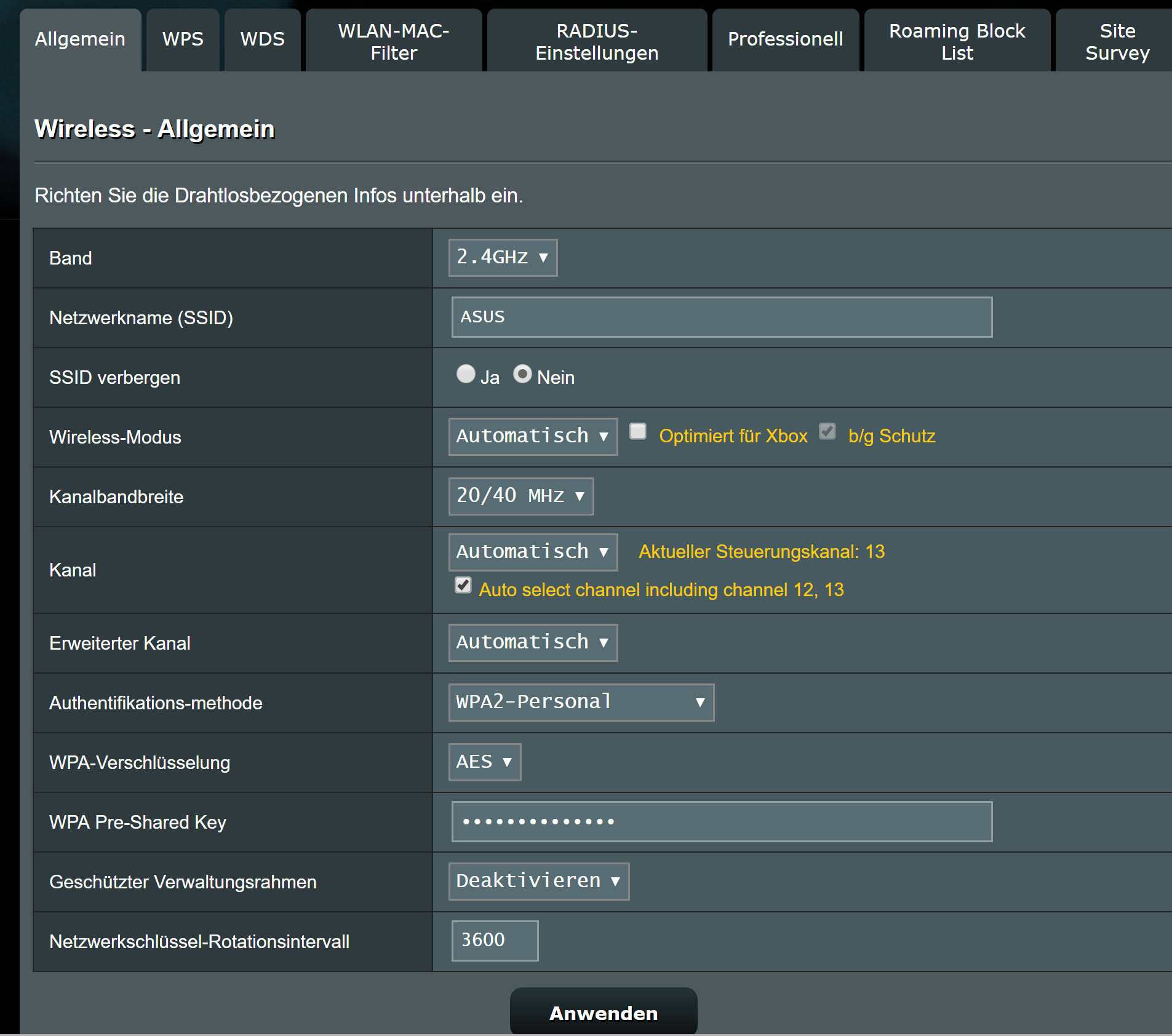Uncheck auto select channel 12, 13 checkbox
The height and width of the screenshot is (1036, 1172).
pyautogui.click(x=463, y=585)
